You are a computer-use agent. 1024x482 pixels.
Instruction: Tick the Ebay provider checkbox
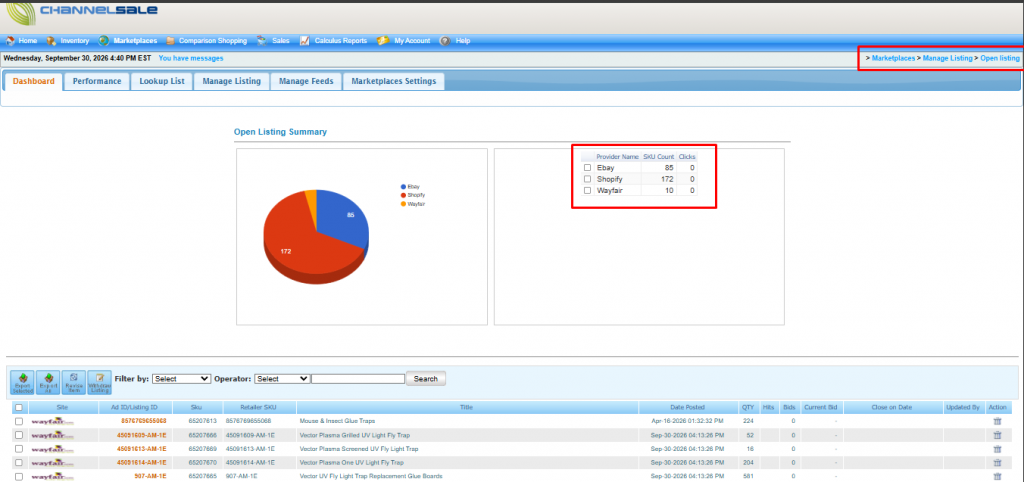(587, 168)
